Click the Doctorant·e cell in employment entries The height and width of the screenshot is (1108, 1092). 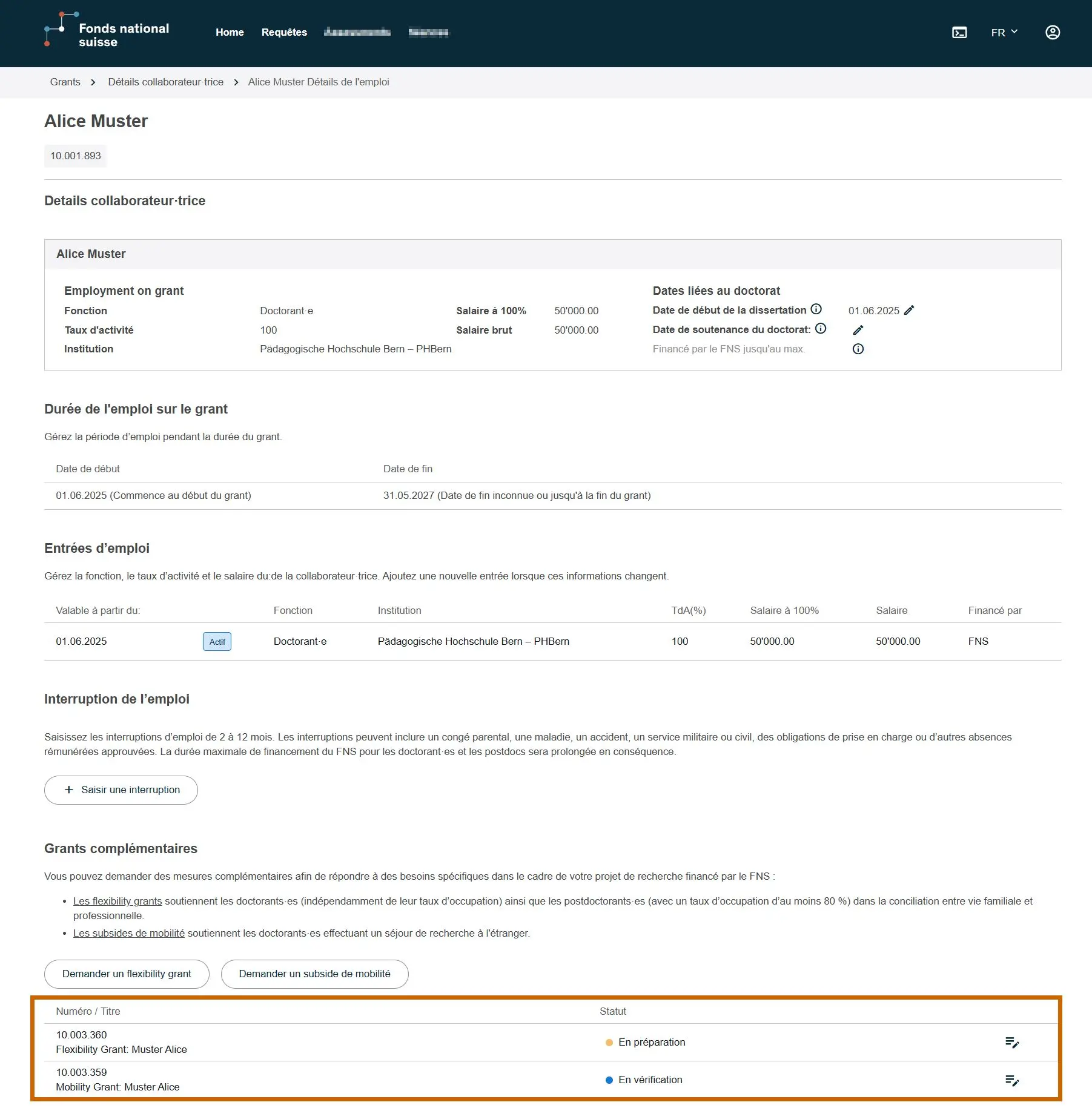(x=300, y=642)
